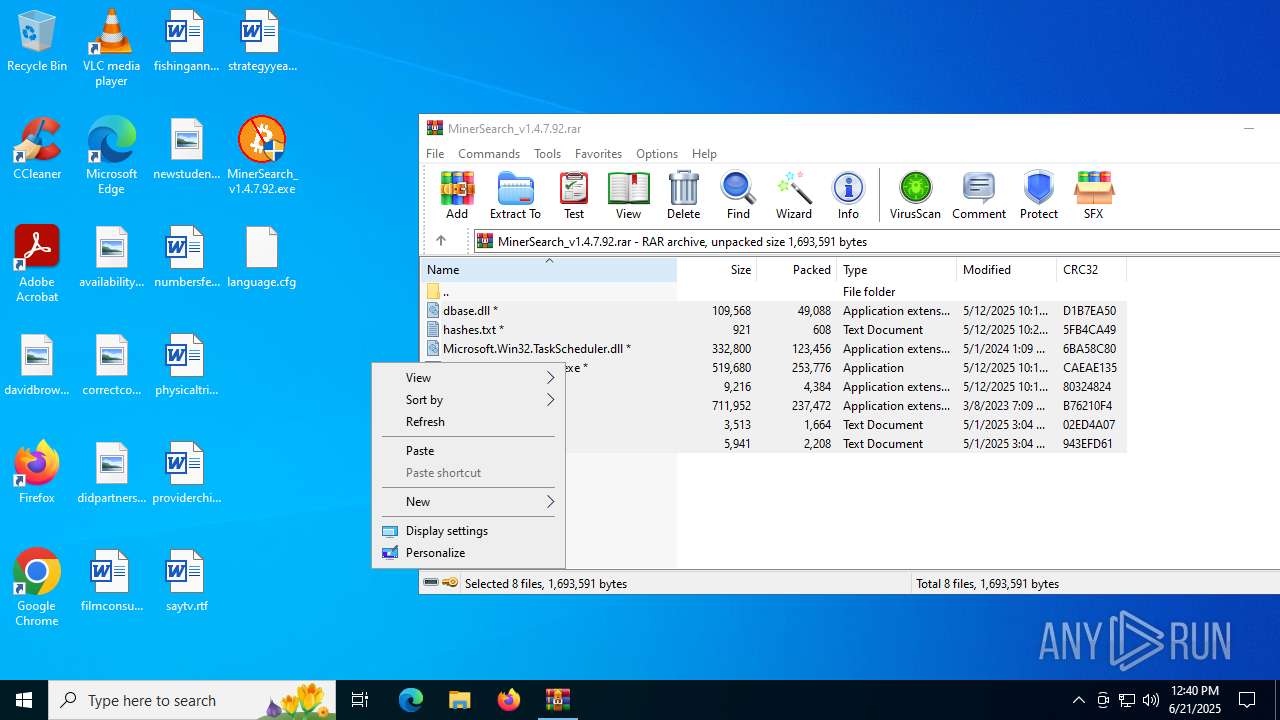Viewport: 1280px width, 720px height.
Task: Select Google Chrome desktop shortcut
Action: pos(37,588)
